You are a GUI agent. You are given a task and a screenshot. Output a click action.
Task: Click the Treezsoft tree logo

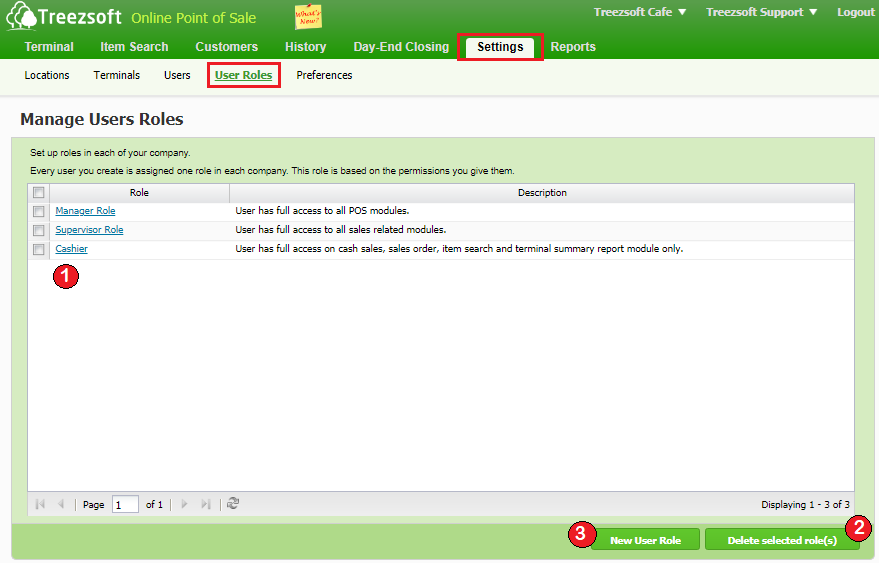[21, 16]
